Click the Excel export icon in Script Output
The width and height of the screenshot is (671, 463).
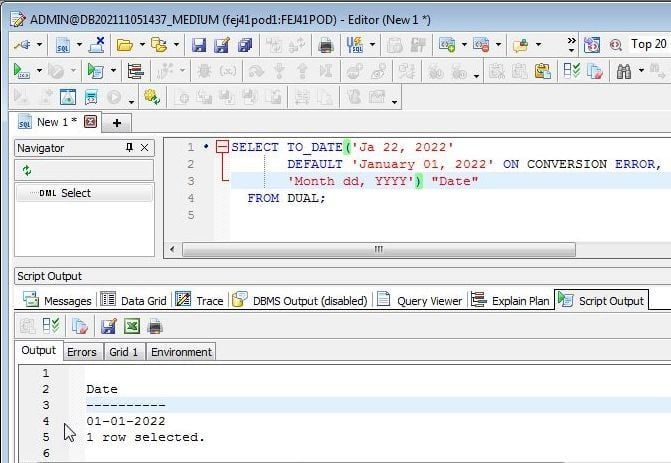click(132, 327)
